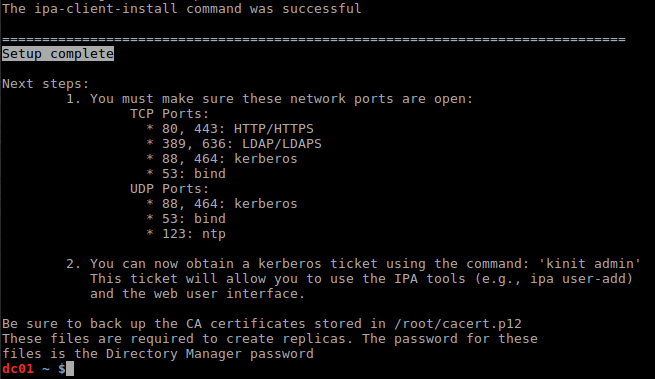The width and height of the screenshot is (655, 379).
Task: Click the '80, 443: HTTP/HTTPS' line
Action: (x=230, y=129)
